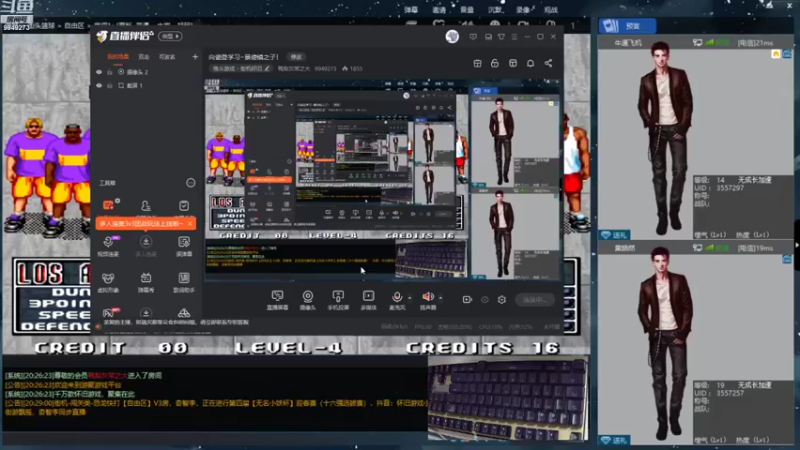Click the upper 送礼 gift button
Image resolution: width=800 pixels, height=450 pixels.
point(614,235)
